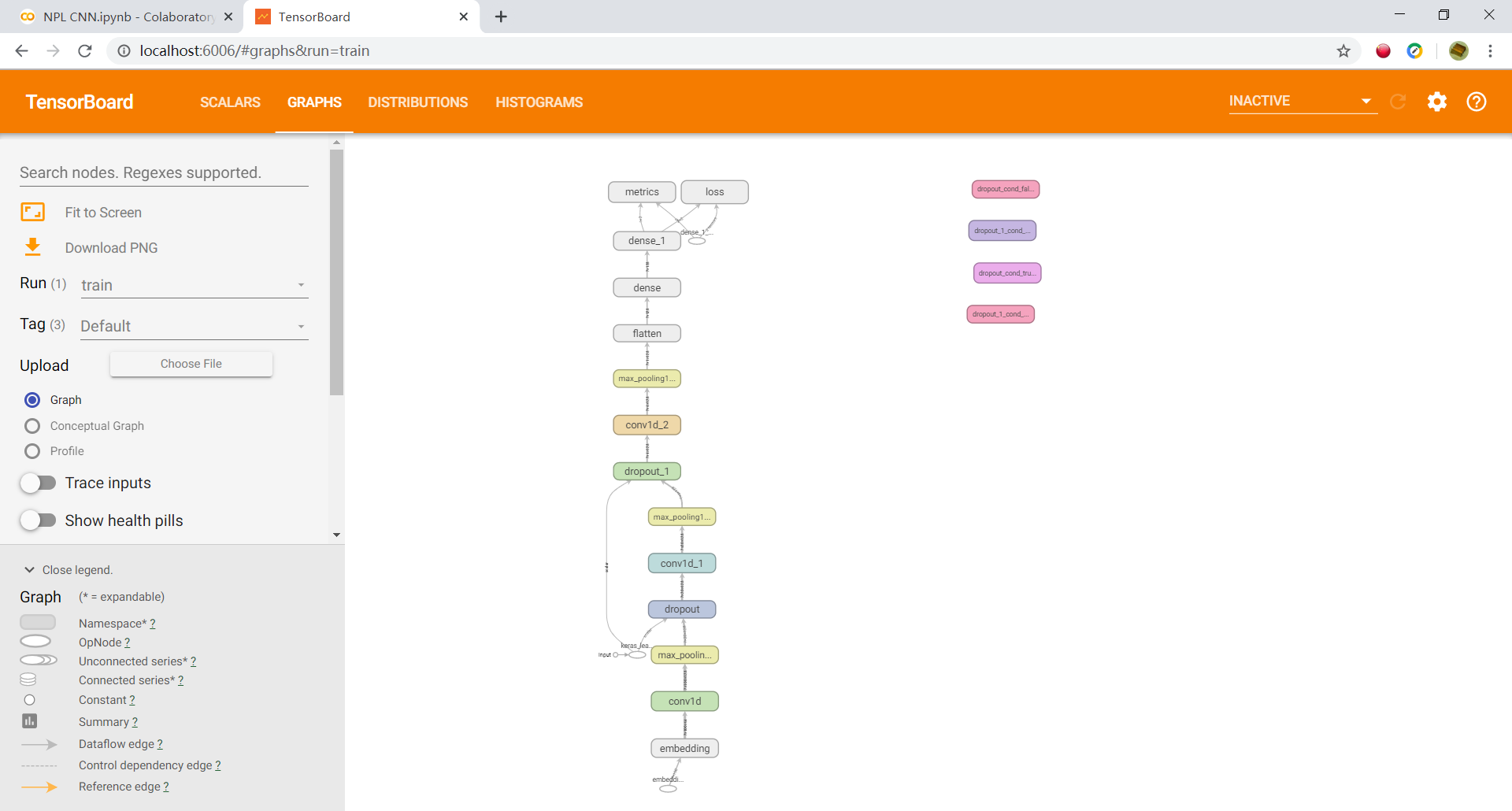Click the Download PNG icon
This screenshot has height=811, width=1512.
click(x=32, y=247)
